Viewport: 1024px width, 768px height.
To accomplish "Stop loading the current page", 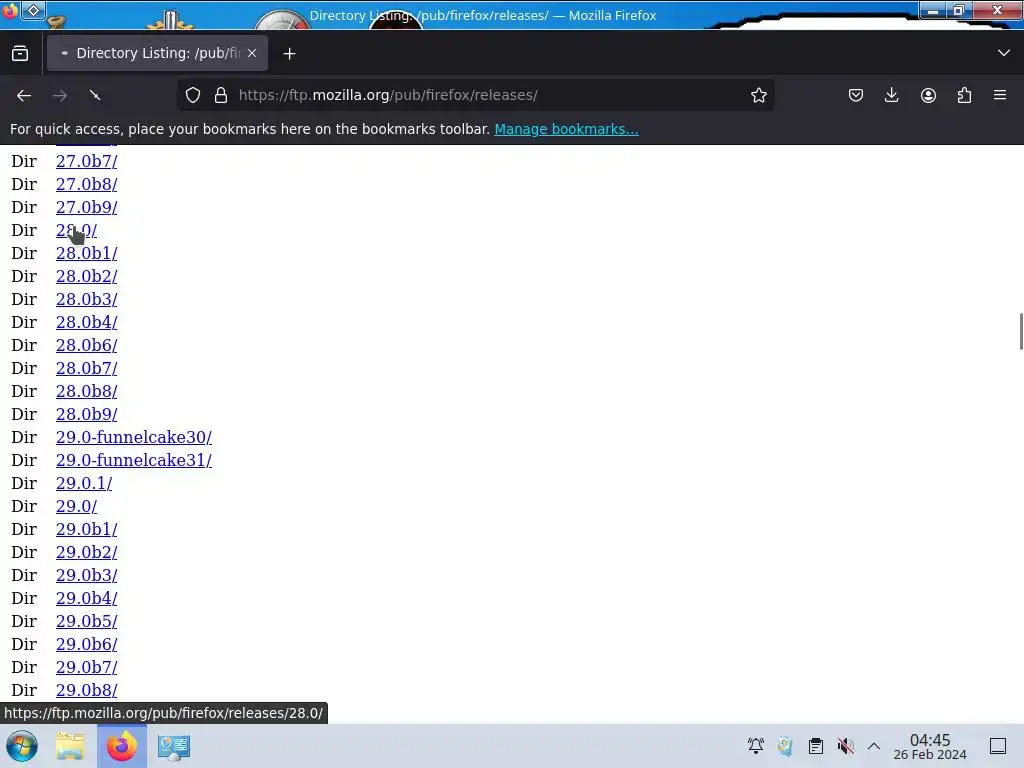I will 95,95.
